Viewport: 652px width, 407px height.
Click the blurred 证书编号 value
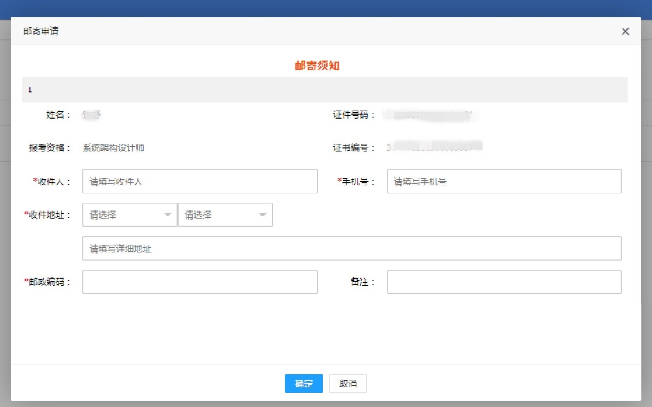tap(435, 147)
